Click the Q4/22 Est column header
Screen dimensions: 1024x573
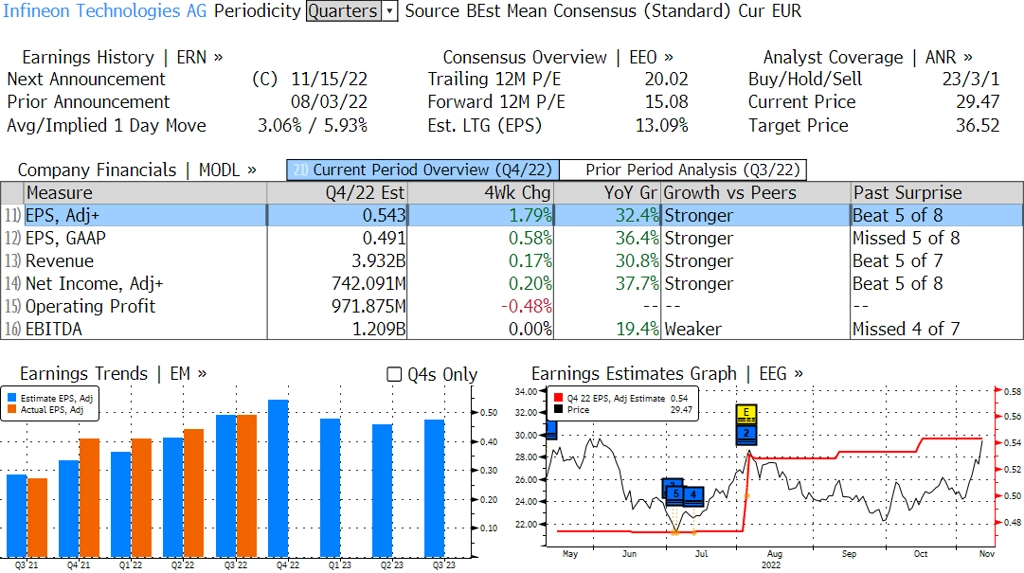click(337, 193)
